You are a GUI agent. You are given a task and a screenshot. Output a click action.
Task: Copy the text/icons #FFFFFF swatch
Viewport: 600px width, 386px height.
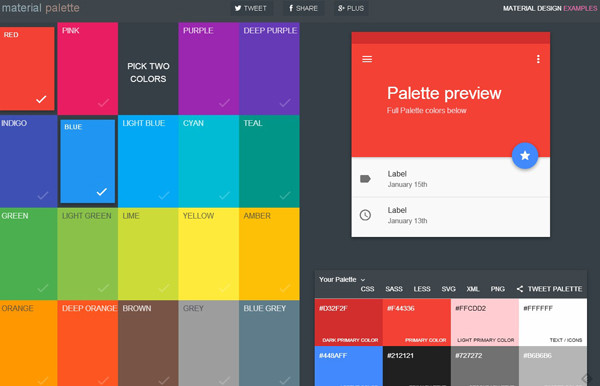[x=553, y=322]
